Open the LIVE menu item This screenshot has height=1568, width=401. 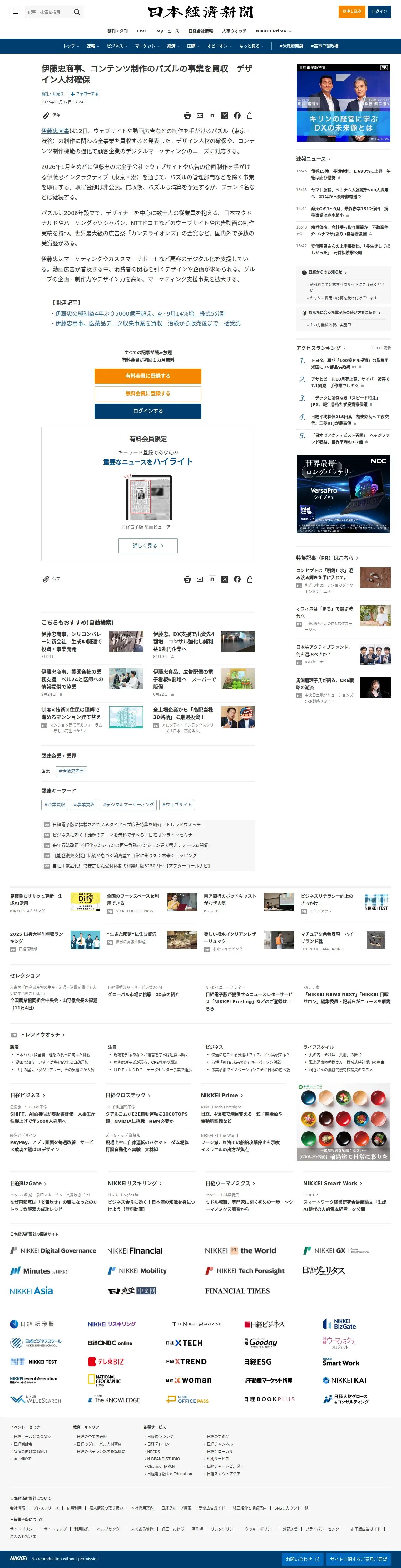[x=142, y=31]
